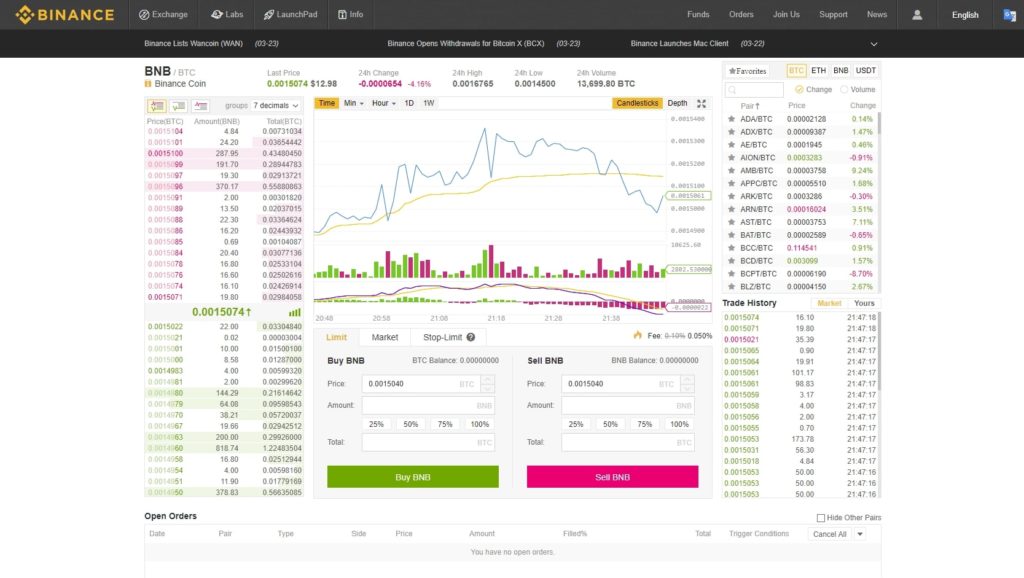The image size is (1024, 578).
Task: Click the pair search box
Action: point(754,89)
